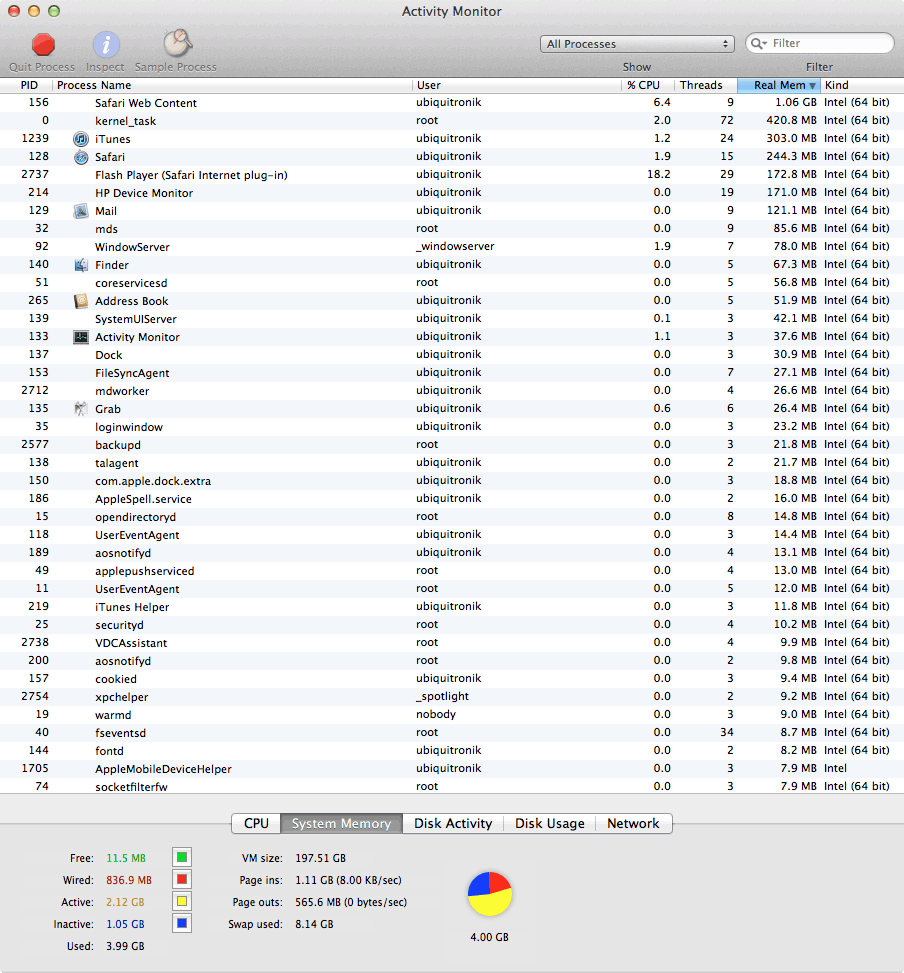Toggle Real Mem column sort arrow
Image resolution: width=904 pixels, height=973 pixels.
tap(812, 86)
